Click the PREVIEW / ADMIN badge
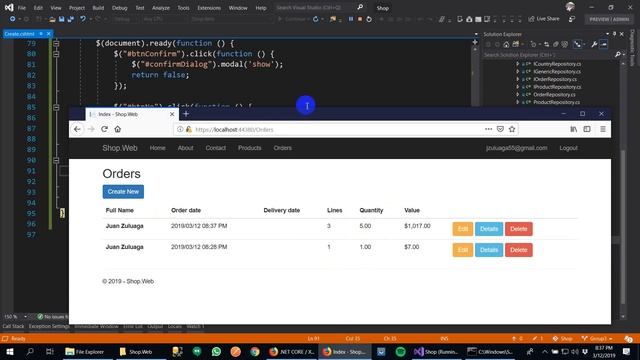This screenshot has height=360, width=640. [x=609, y=19]
